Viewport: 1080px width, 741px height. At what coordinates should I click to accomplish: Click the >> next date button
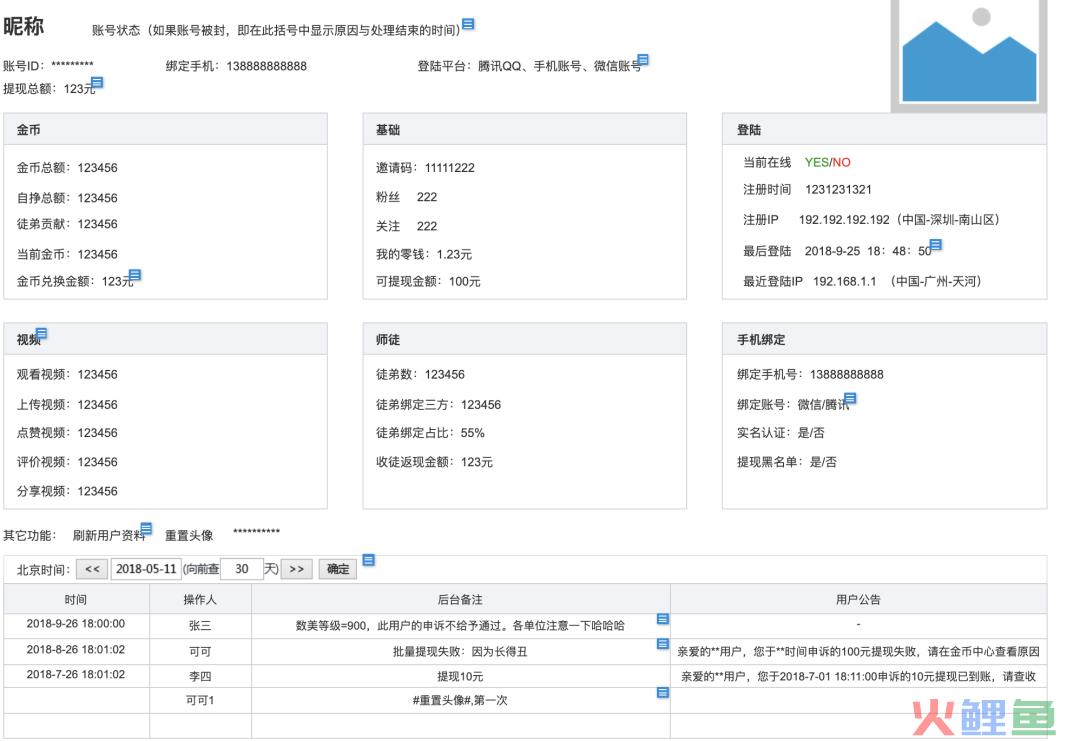tap(297, 570)
